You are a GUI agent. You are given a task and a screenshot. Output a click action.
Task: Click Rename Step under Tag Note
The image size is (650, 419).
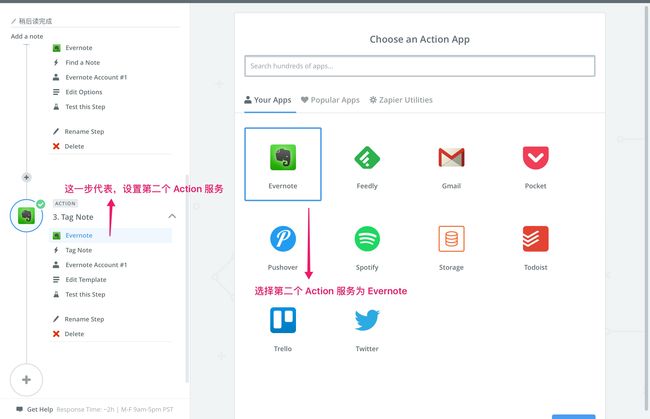coord(84,319)
